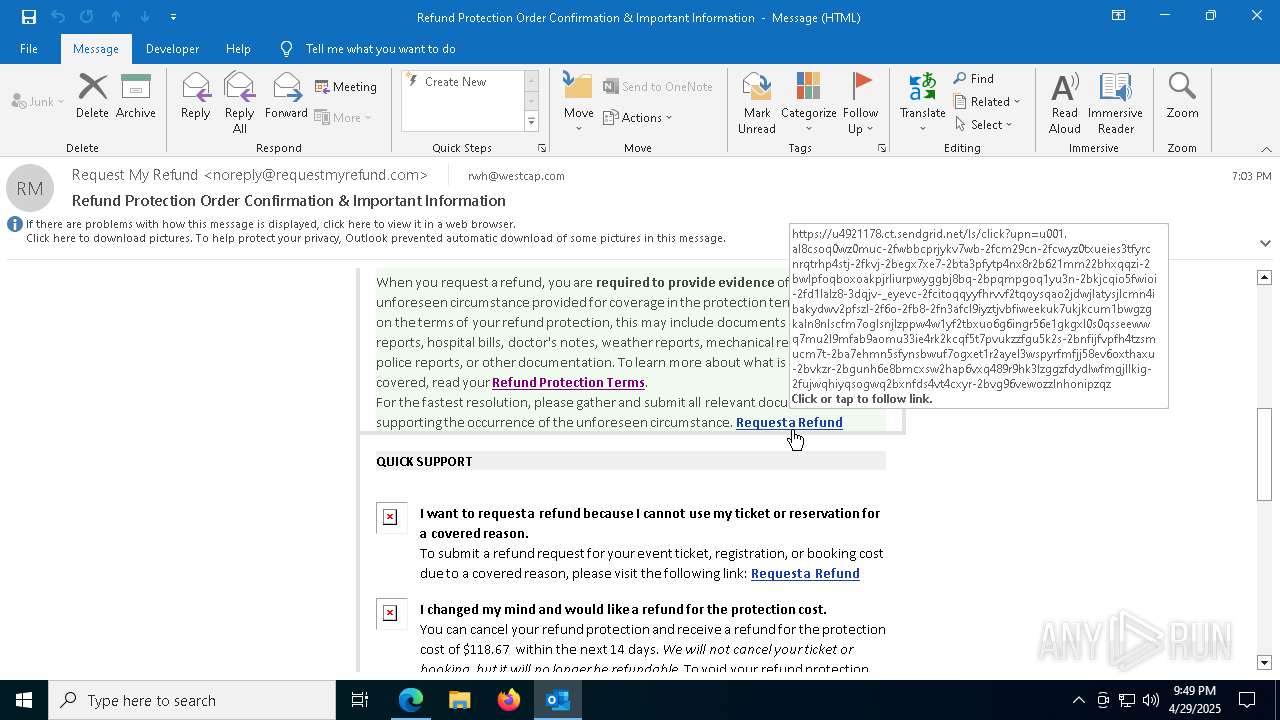This screenshot has width=1280, height=720.
Task: Delete this email message
Action: coord(92,97)
